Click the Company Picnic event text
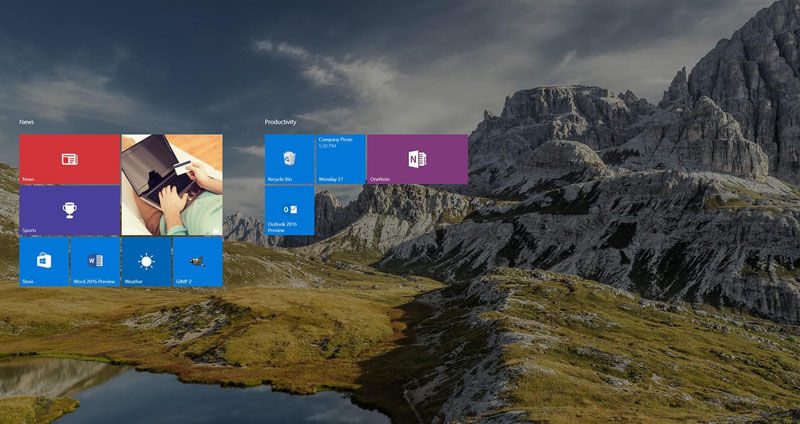800x424 pixels. (336, 141)
